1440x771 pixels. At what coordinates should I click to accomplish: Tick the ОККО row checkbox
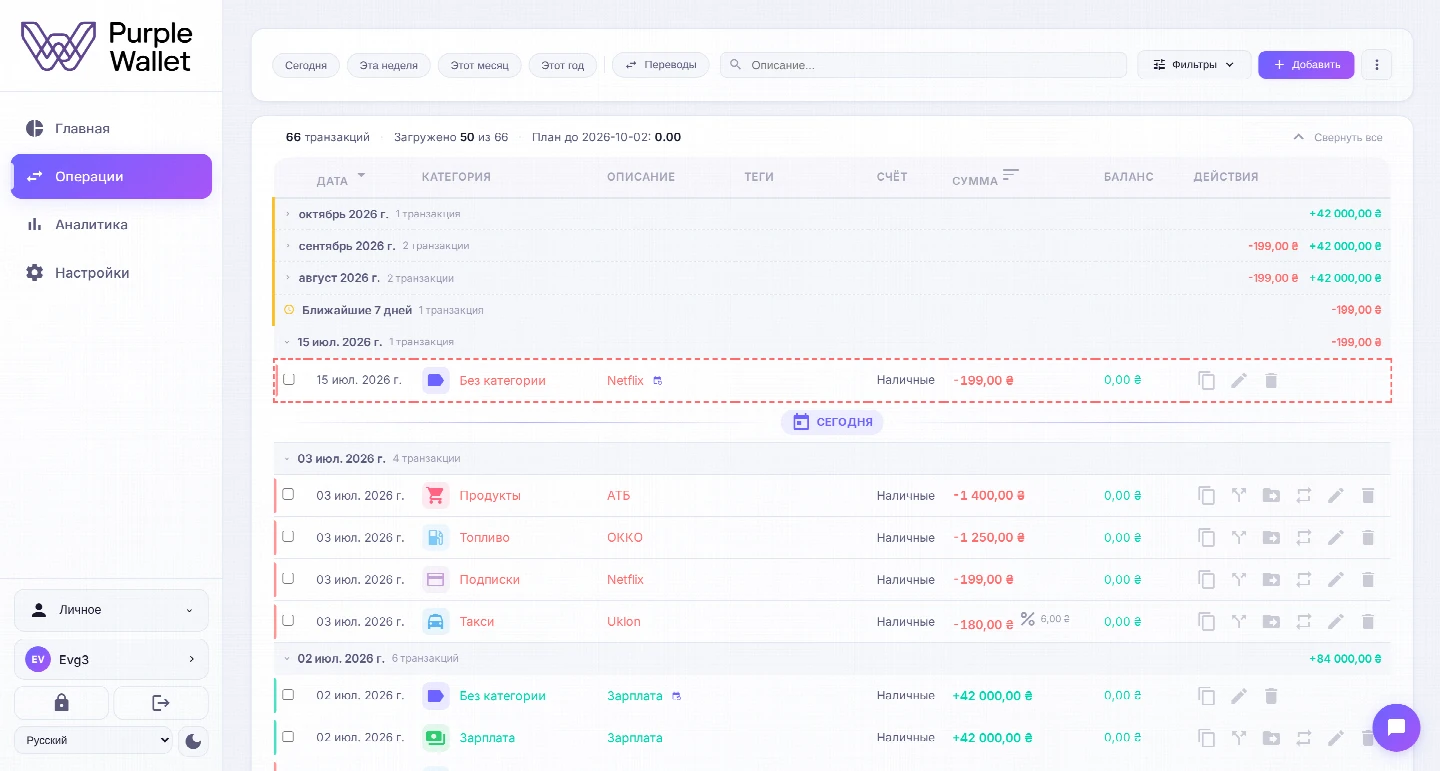[288, 536]
